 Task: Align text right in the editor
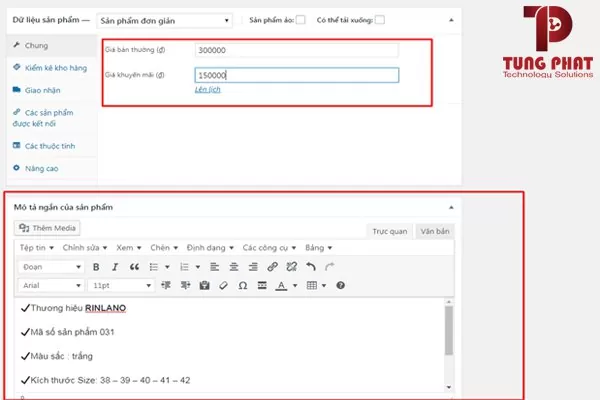(253, 267)
